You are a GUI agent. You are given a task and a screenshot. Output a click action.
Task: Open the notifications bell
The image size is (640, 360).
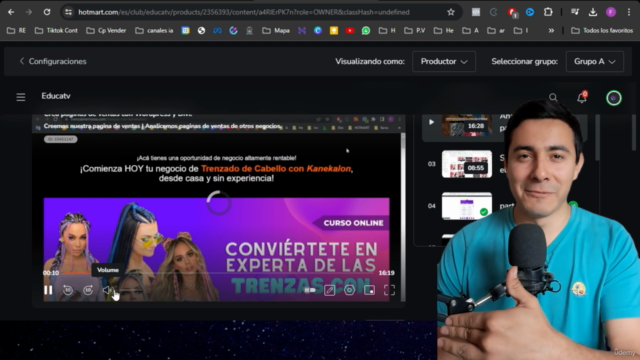click(582, 97)
